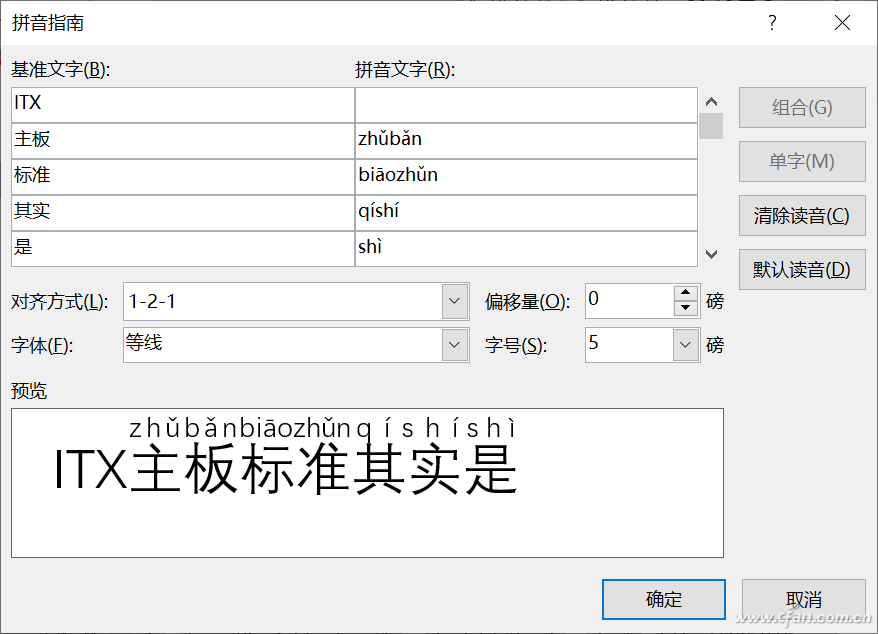
Task: Click the 单字(M) button
Action: (x=802, y=161)
